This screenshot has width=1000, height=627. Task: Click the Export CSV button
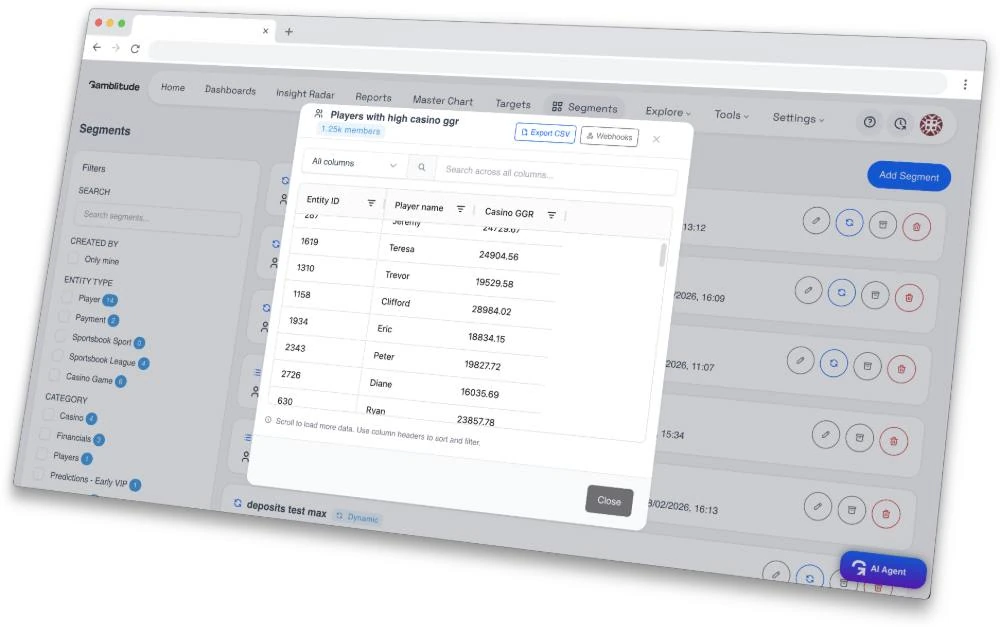pos(545,133)
